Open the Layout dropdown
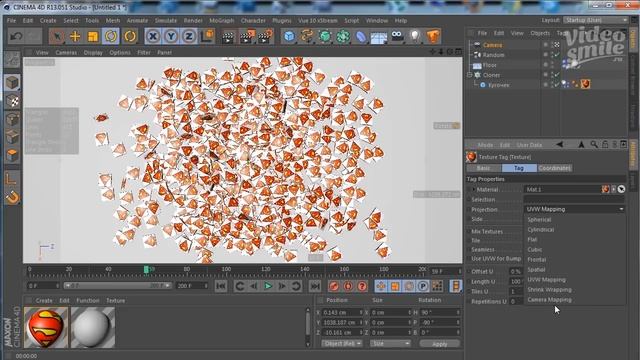The height and width of the screenshot is (360, 640). 596,20
